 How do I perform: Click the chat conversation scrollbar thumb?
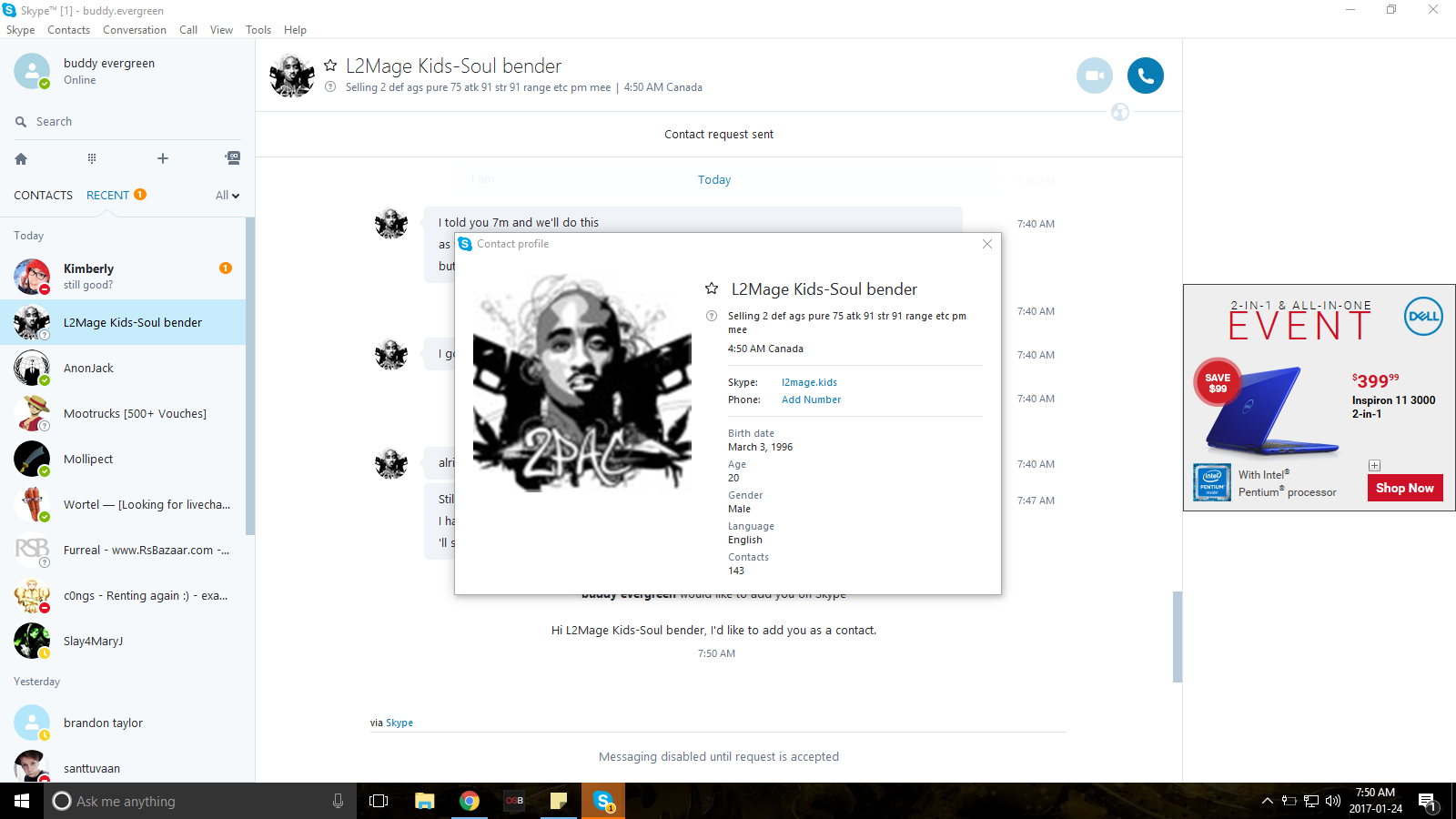(x=1178, y=637)
